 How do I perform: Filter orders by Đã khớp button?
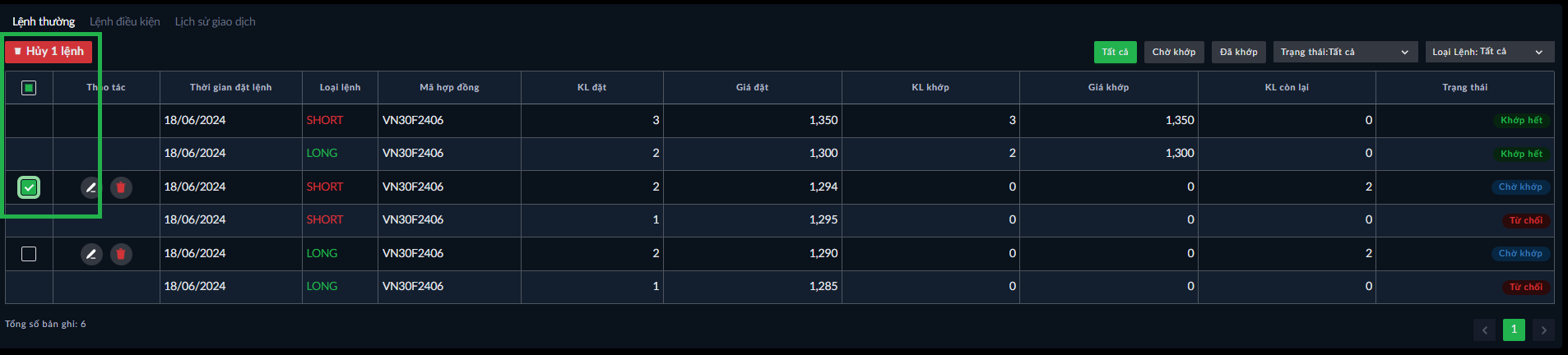[x=1238, y=52]
